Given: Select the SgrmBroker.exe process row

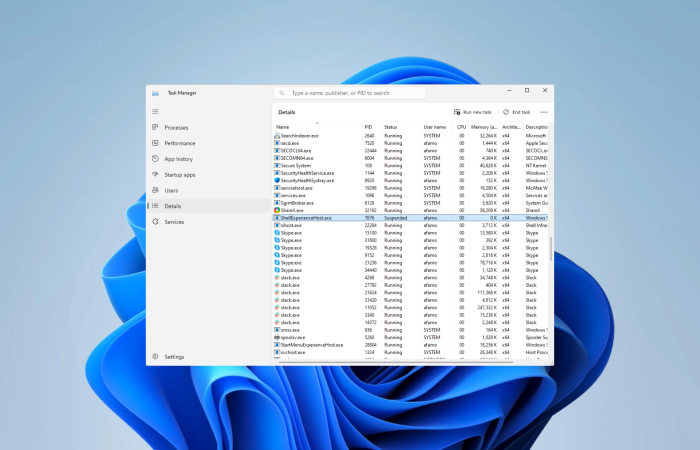Looking at the screenshot, I should pyautogui.click(x=410, y=203).
